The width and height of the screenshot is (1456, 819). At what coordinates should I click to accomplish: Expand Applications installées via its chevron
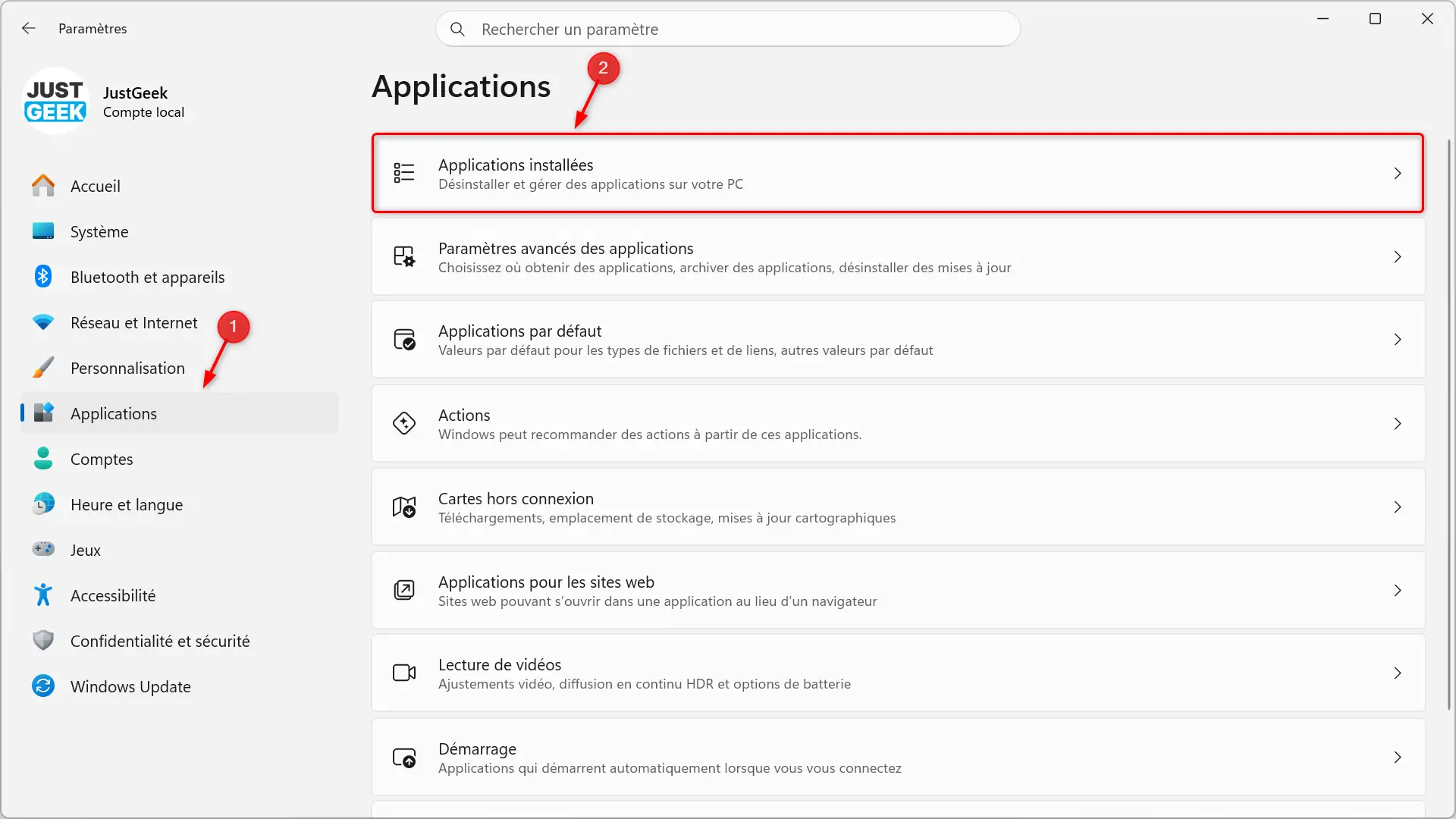tap(1398, 174)
